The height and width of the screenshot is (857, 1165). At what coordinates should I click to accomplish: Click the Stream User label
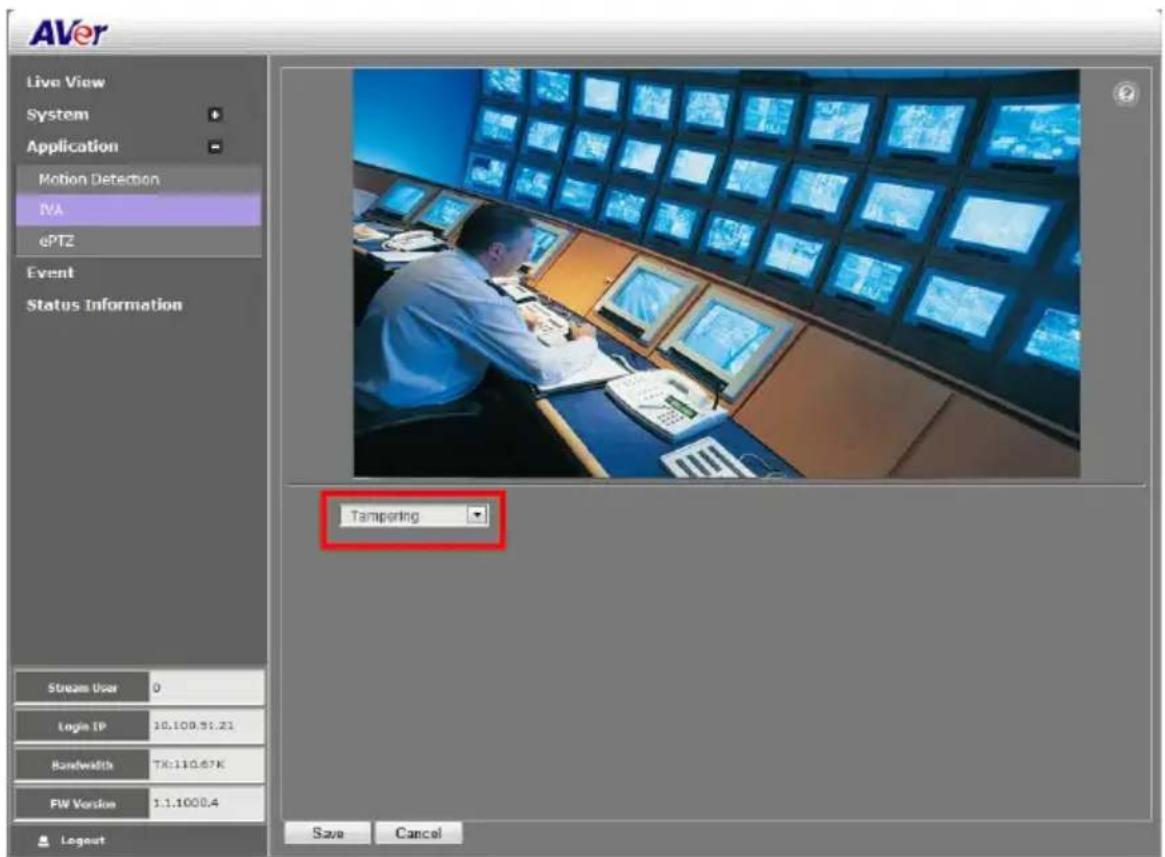(82, 688)
